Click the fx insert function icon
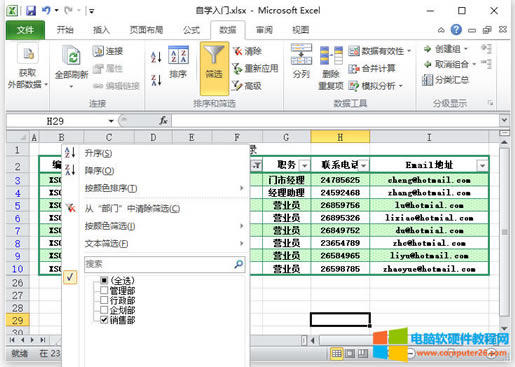This screenshot has width=515, height=367. 163,121
